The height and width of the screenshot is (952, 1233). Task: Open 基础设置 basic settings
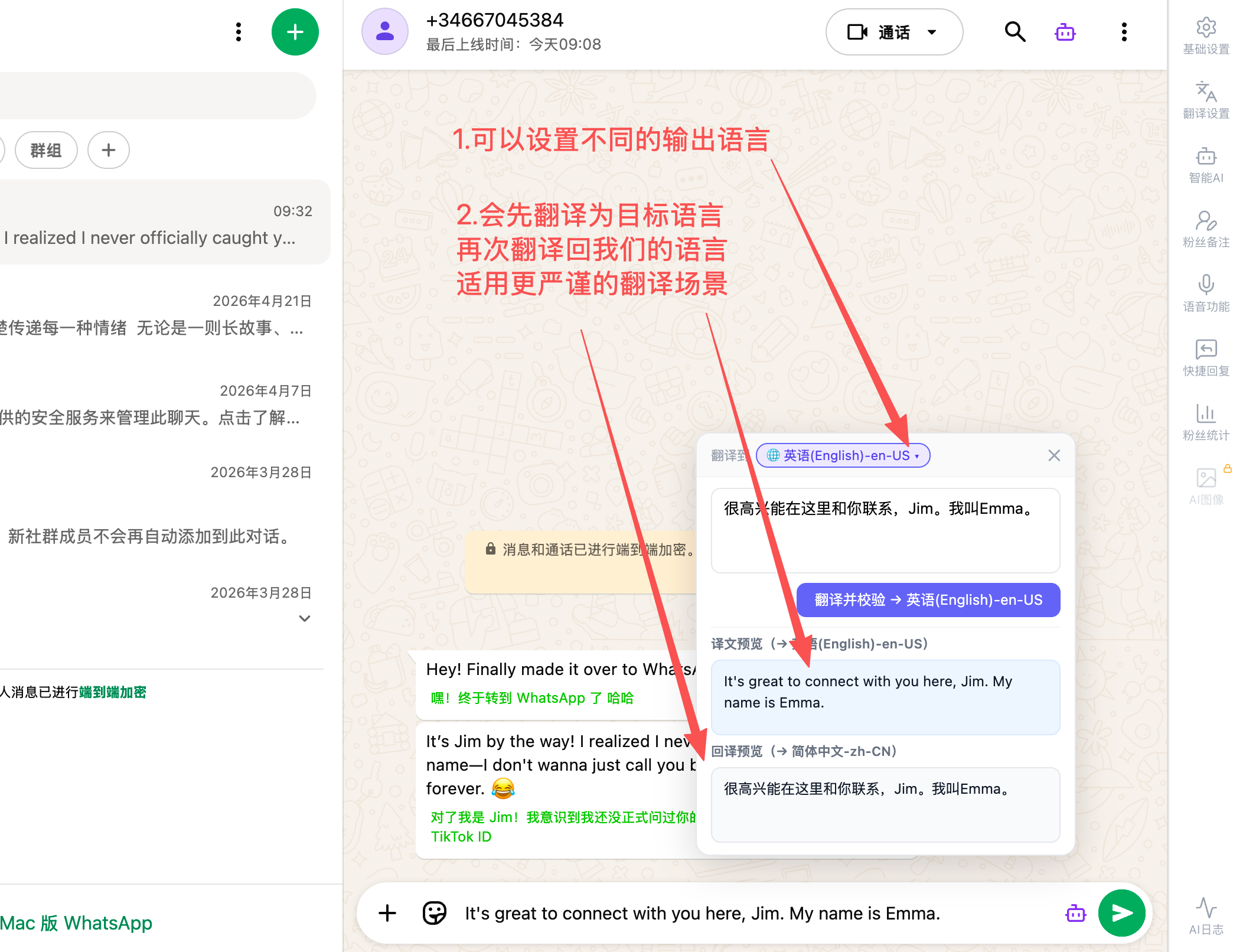point(1206,37)
